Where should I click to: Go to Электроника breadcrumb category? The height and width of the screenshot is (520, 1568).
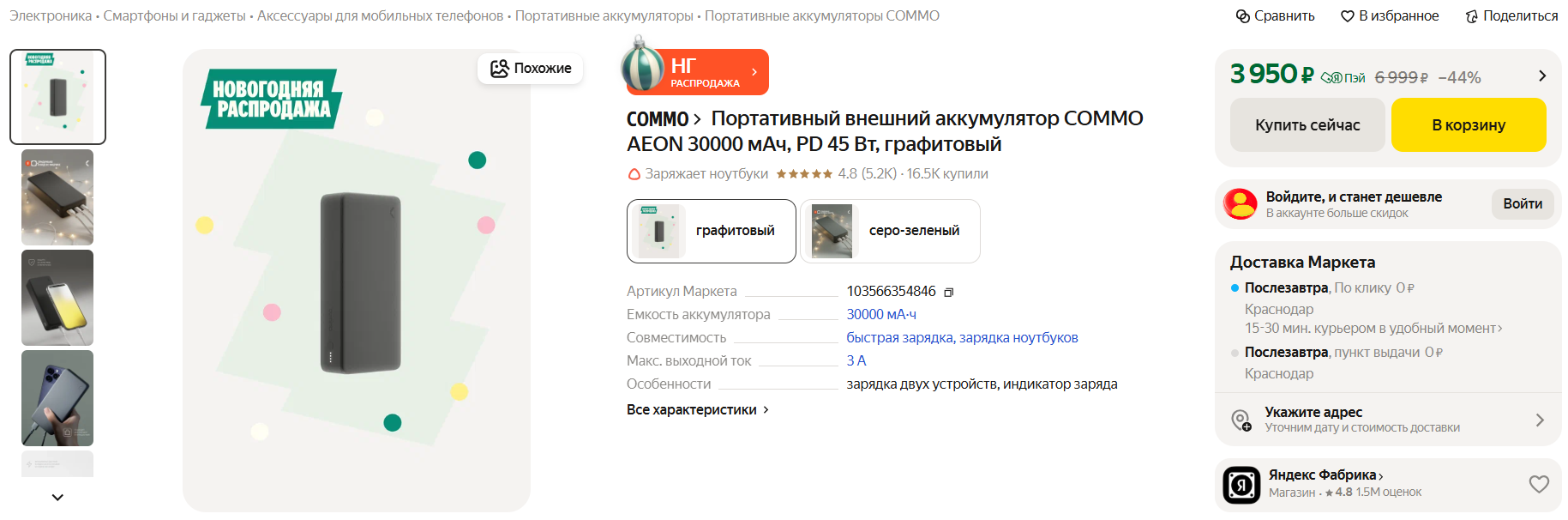click(x=51, y=16)
